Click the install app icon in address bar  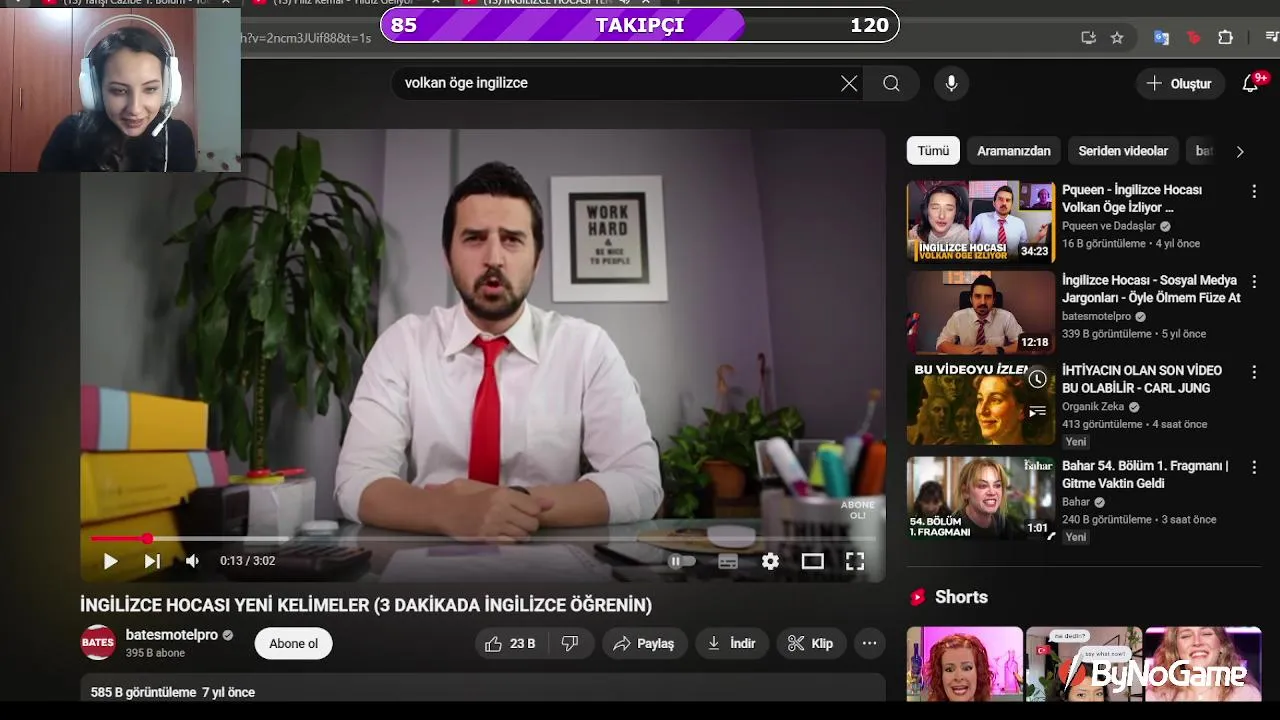click(x=1089, y=38)
